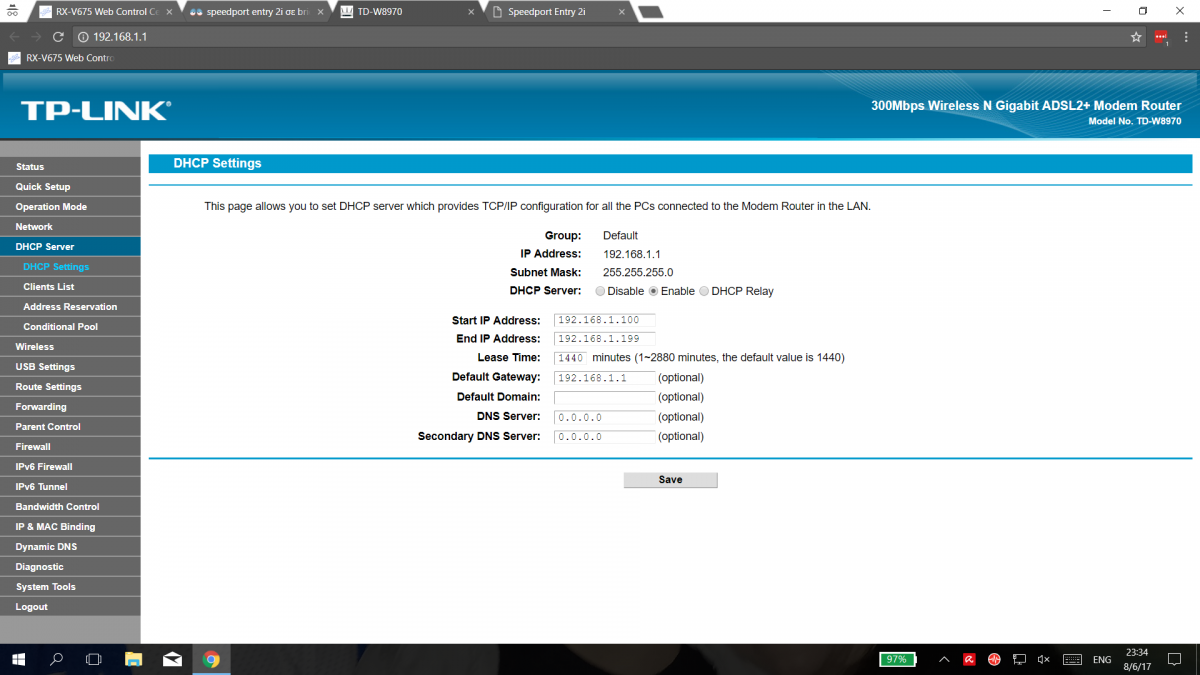Open Route Settings in sidebar

[70, 387]
